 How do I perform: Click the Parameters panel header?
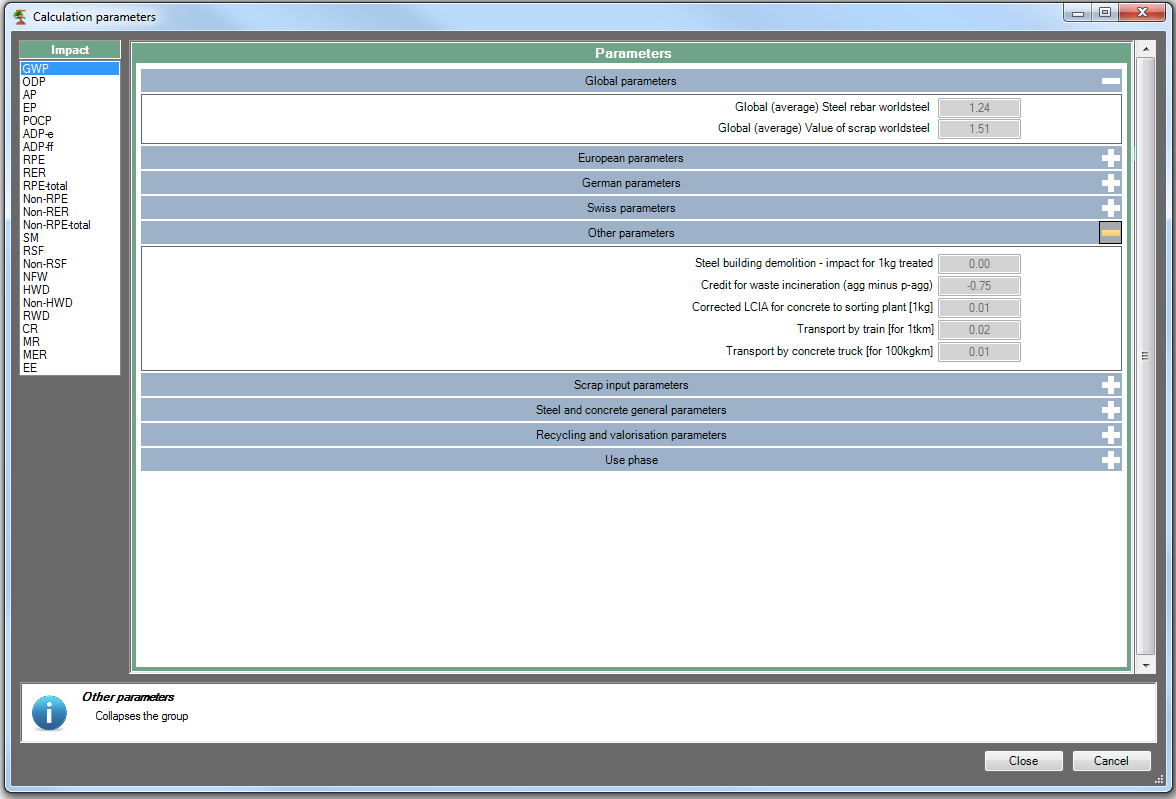click(x=632, y=53)
